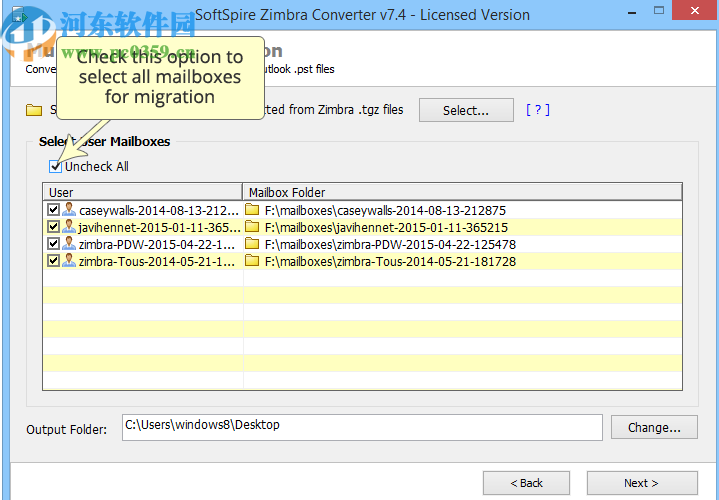The image size is (719, 500).
Task: Select user zimbra-PDW-2015-04-22-1... row
Action: pos(157,244)
